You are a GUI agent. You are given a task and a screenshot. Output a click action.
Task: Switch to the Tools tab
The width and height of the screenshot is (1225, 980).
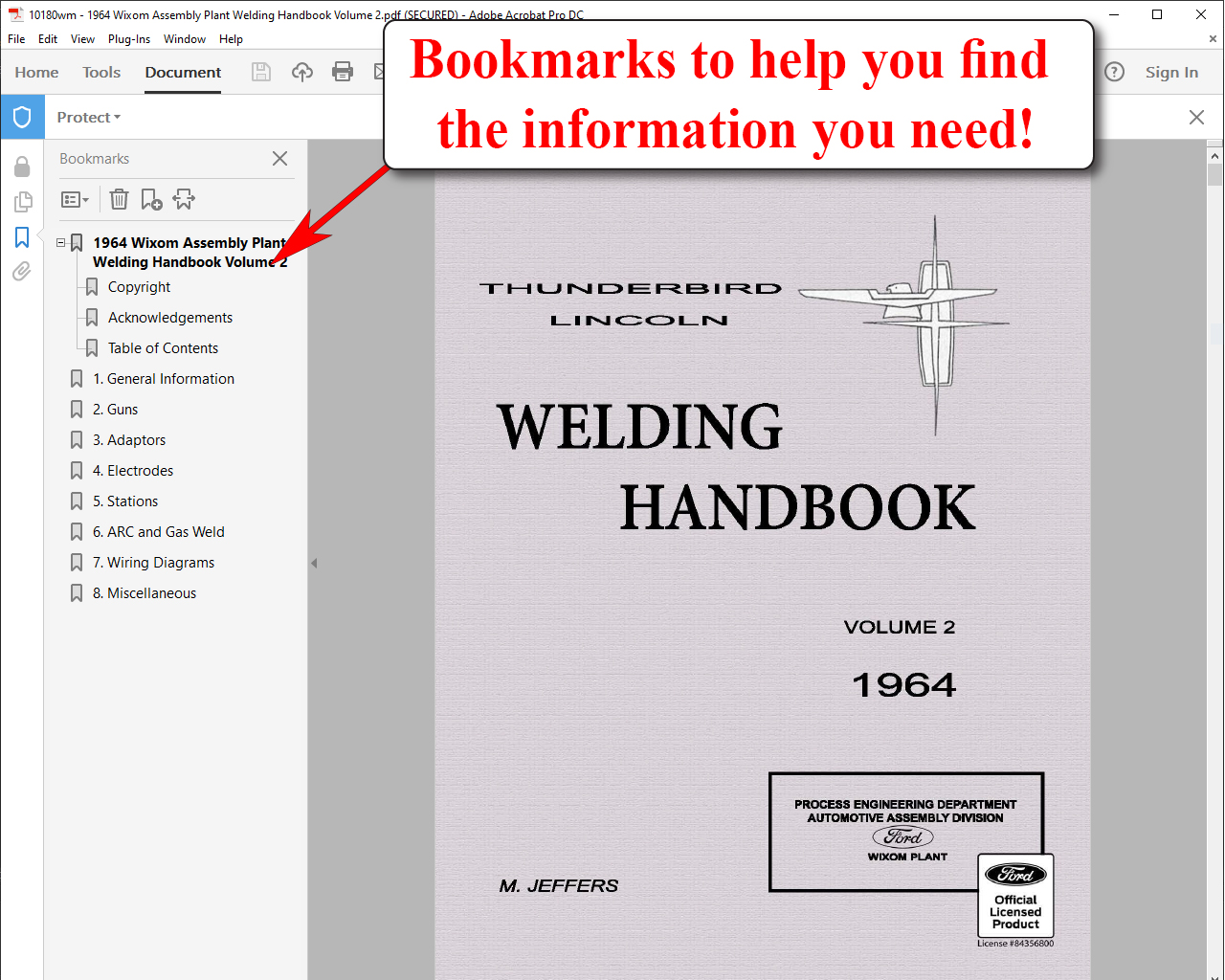click(x=101, y=72)
